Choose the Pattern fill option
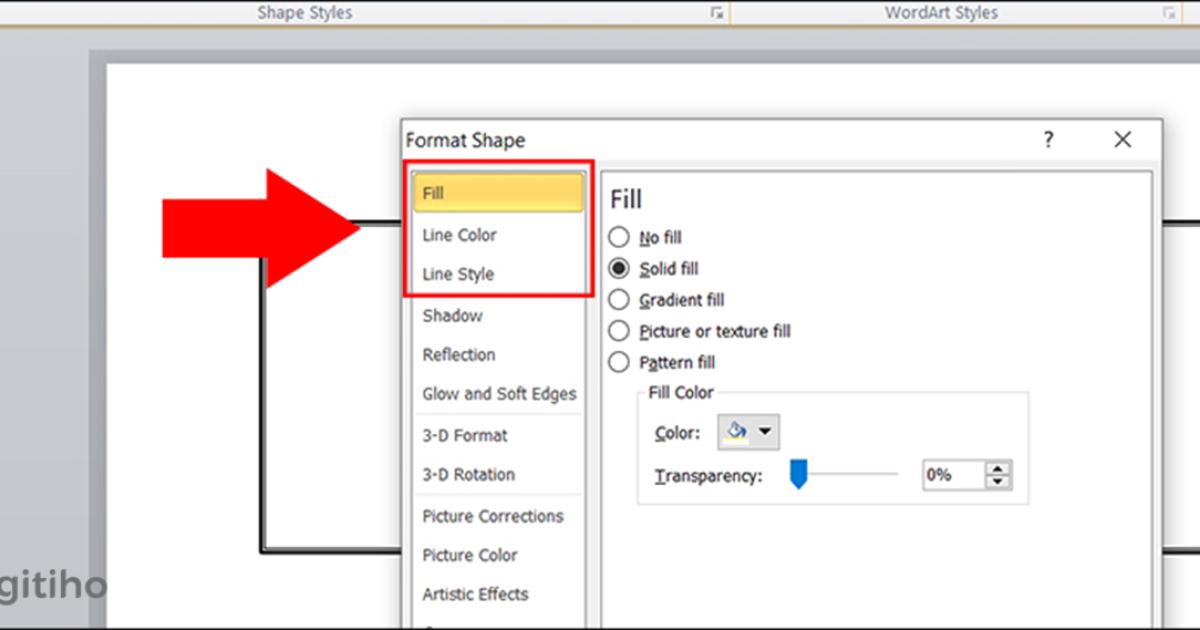The width and height of the screenshot is (1200, 630). pyautogui.click(x=619, y=362)
